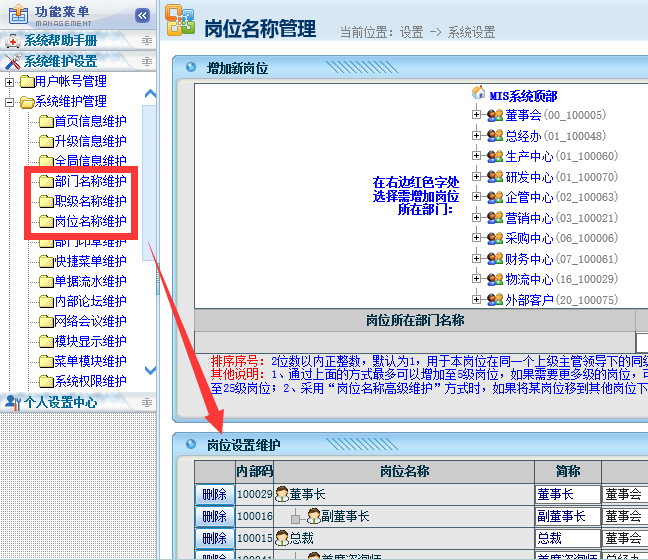
Task: Click the 董事会 department group icon
Action: coord(494,115)
